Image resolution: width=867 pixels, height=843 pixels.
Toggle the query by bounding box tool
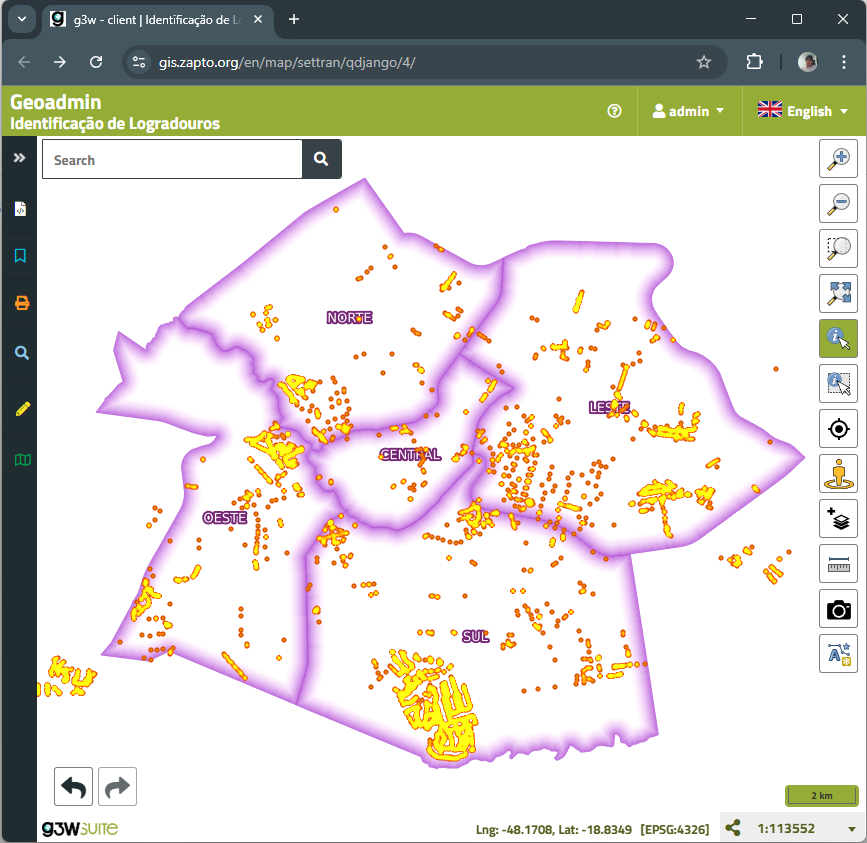838,383
